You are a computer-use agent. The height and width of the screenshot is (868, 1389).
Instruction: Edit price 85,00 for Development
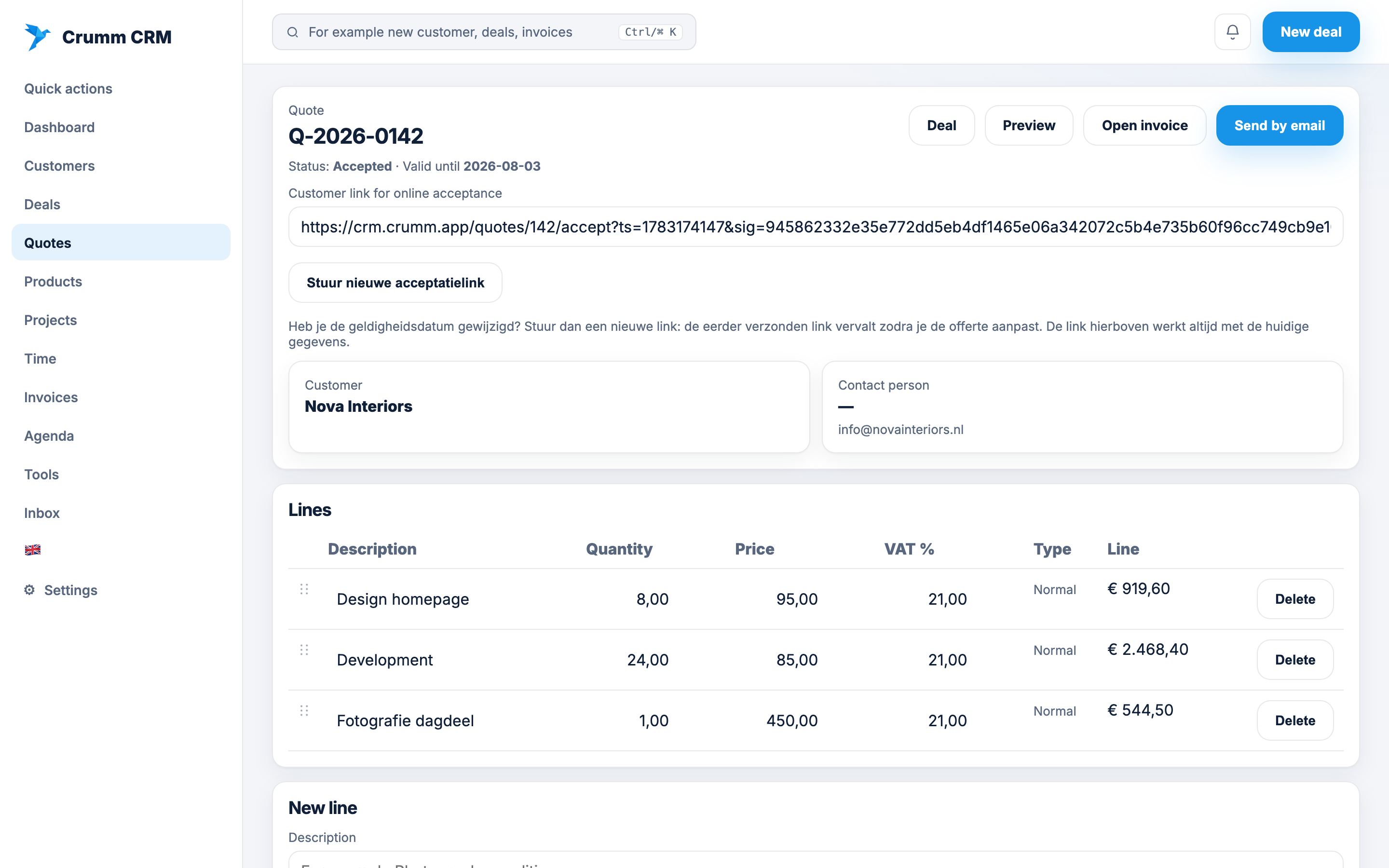tap(781, 660)
